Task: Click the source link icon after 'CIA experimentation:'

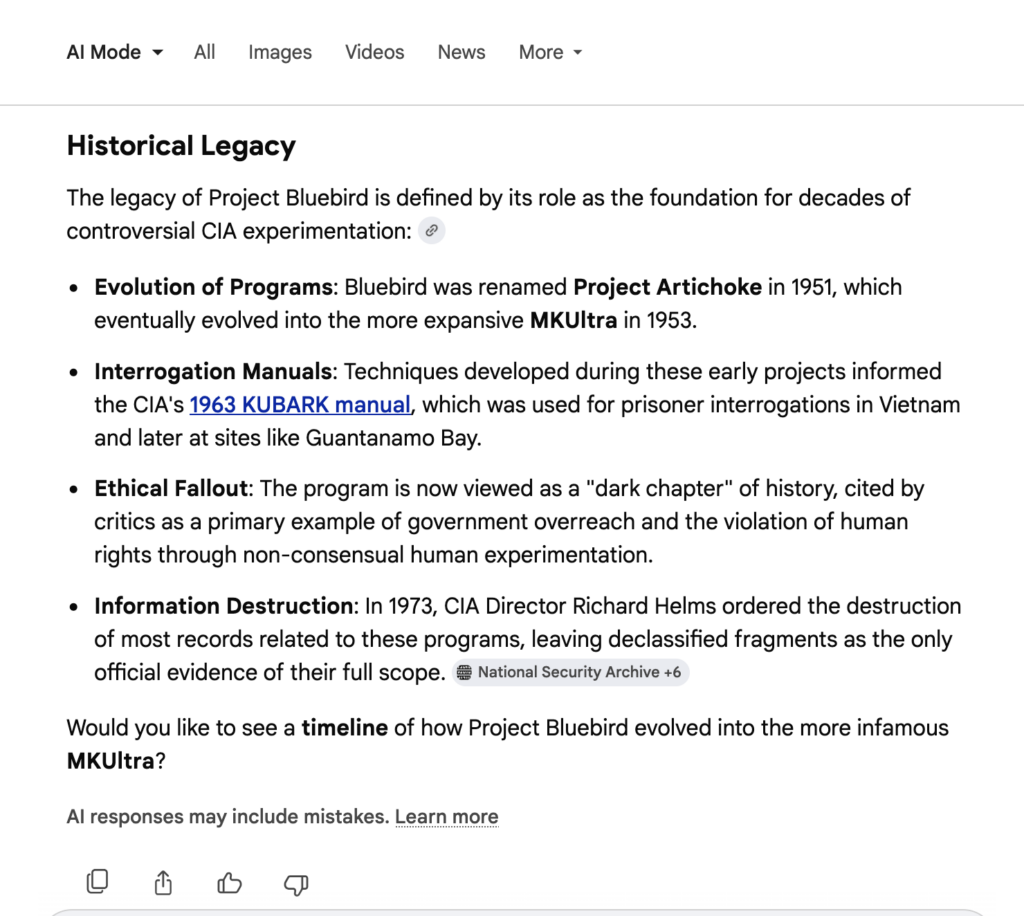Action: pyautogui.click(x=431, y=231)
